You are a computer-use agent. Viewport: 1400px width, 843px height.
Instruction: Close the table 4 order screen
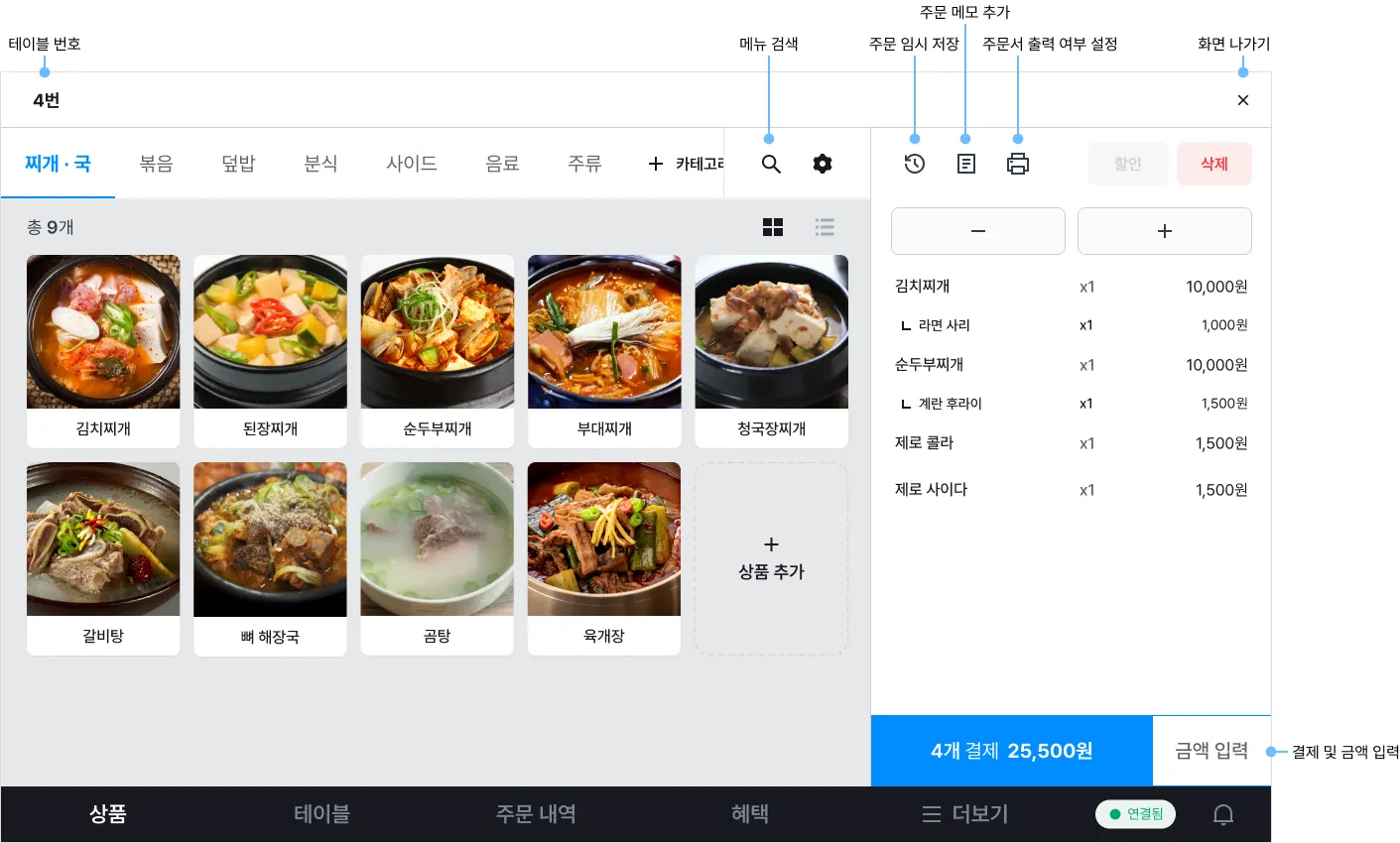pyautogui.click(x=1243, y=100)
